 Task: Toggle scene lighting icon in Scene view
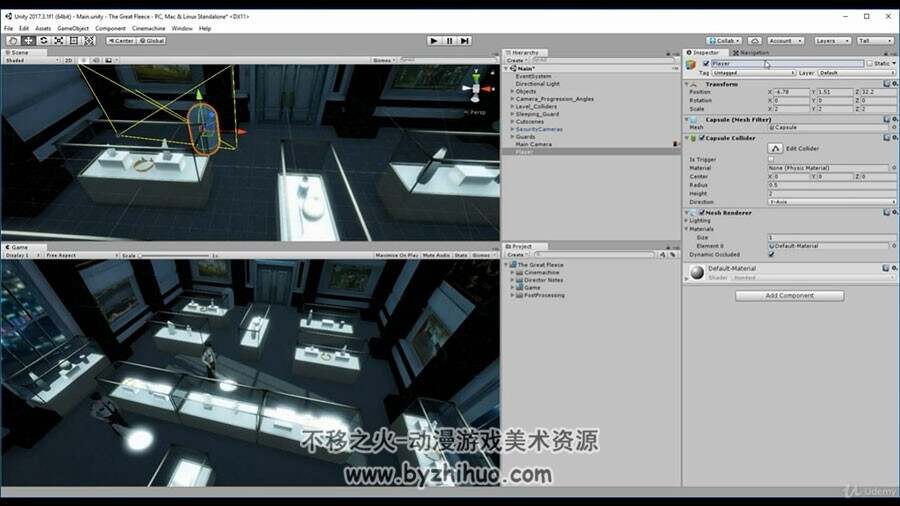(x=84, y=60)
